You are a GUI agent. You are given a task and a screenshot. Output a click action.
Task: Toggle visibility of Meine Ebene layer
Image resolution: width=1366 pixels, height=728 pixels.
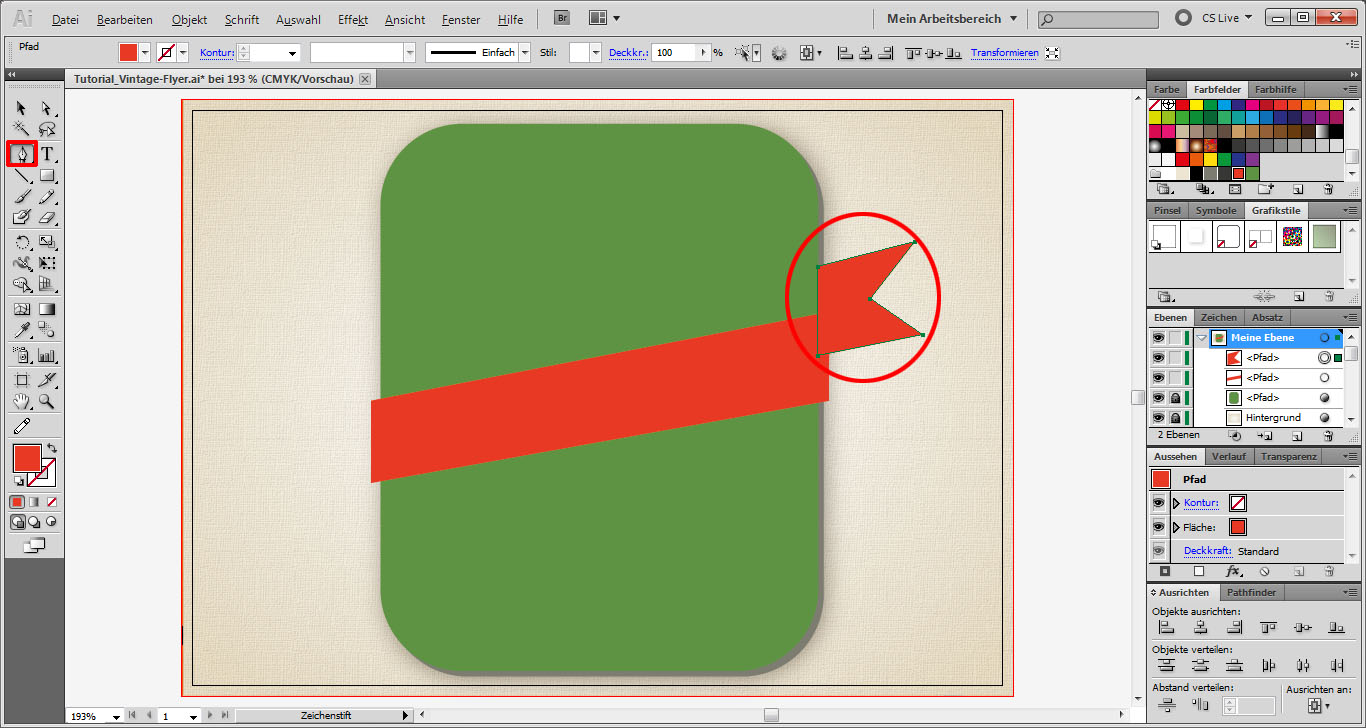click(1158, 338)
